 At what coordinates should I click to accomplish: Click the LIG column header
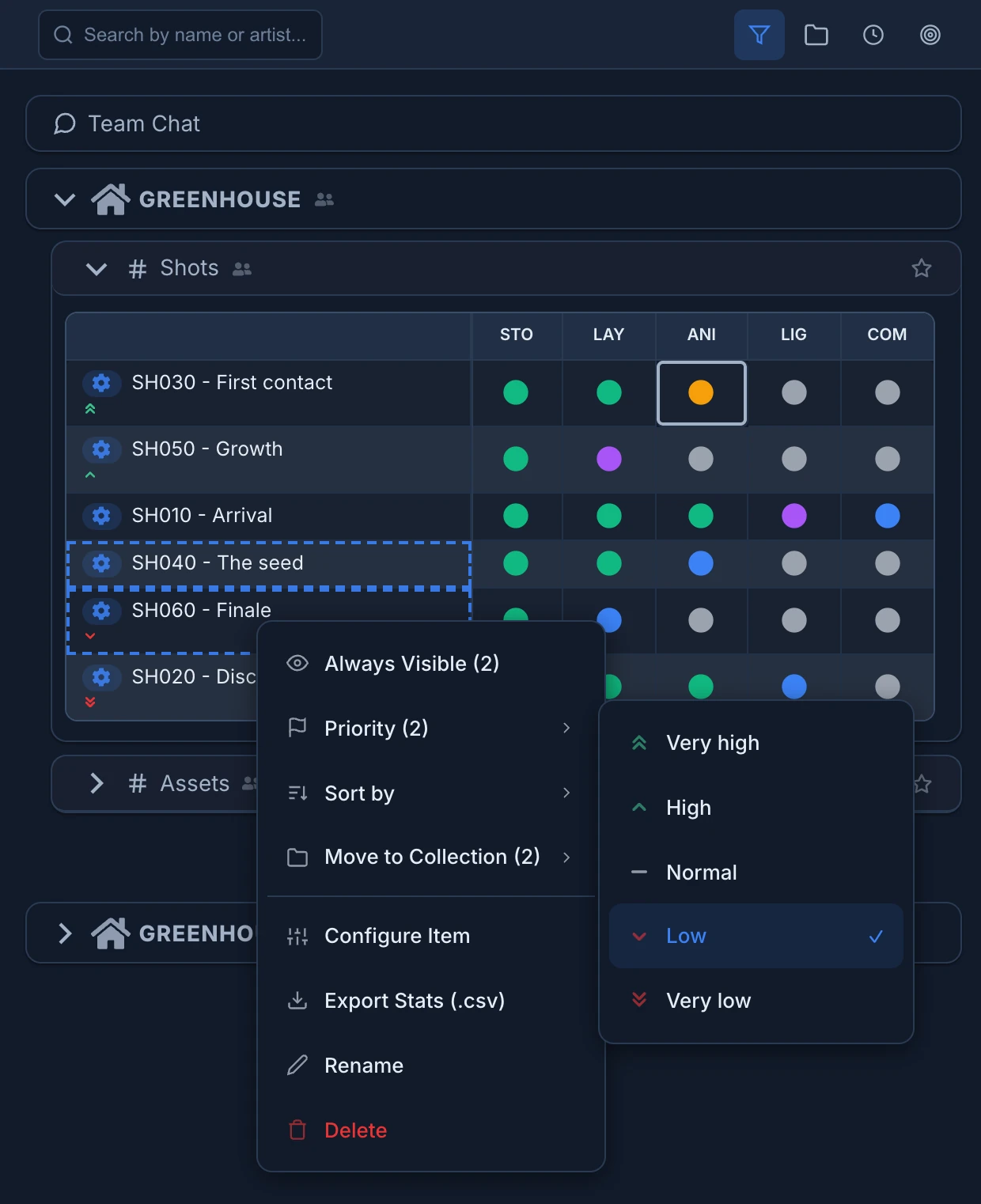[x=794, y=335]
